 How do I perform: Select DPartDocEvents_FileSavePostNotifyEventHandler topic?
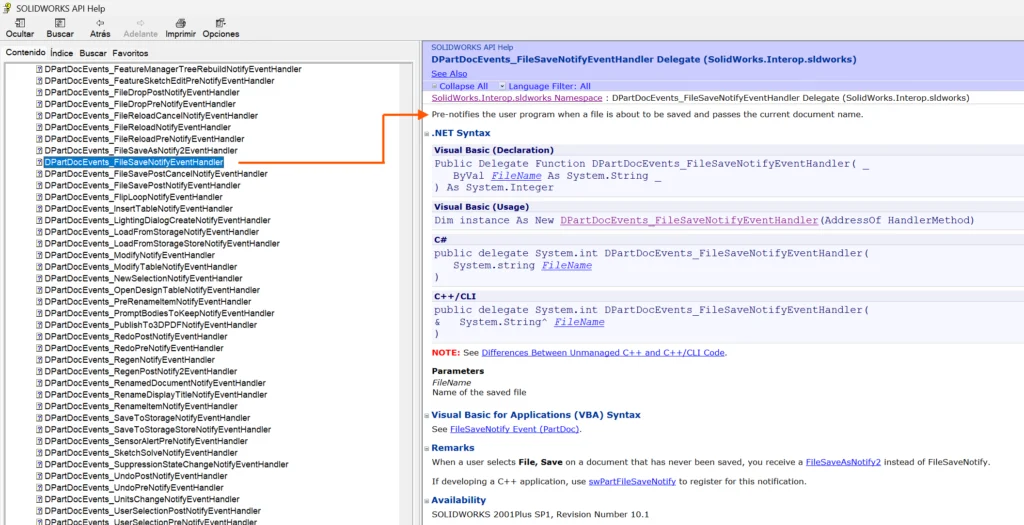(x=140, y=185)
